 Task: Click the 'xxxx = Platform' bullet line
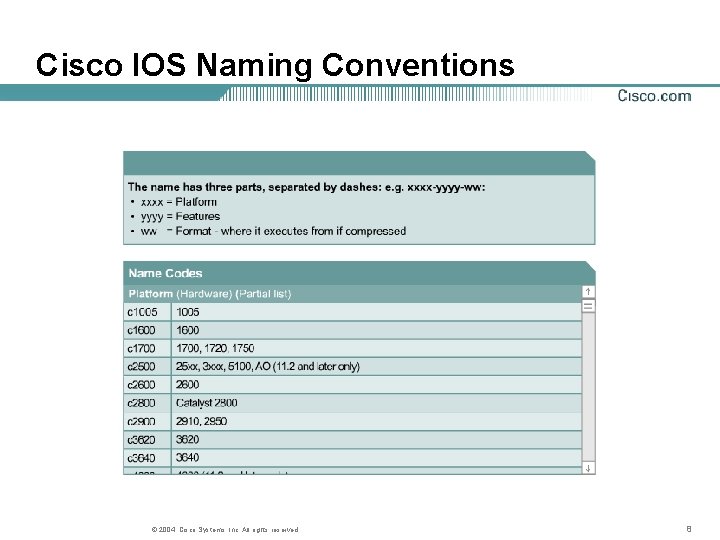pyautogui.click(x=173, y=202)
